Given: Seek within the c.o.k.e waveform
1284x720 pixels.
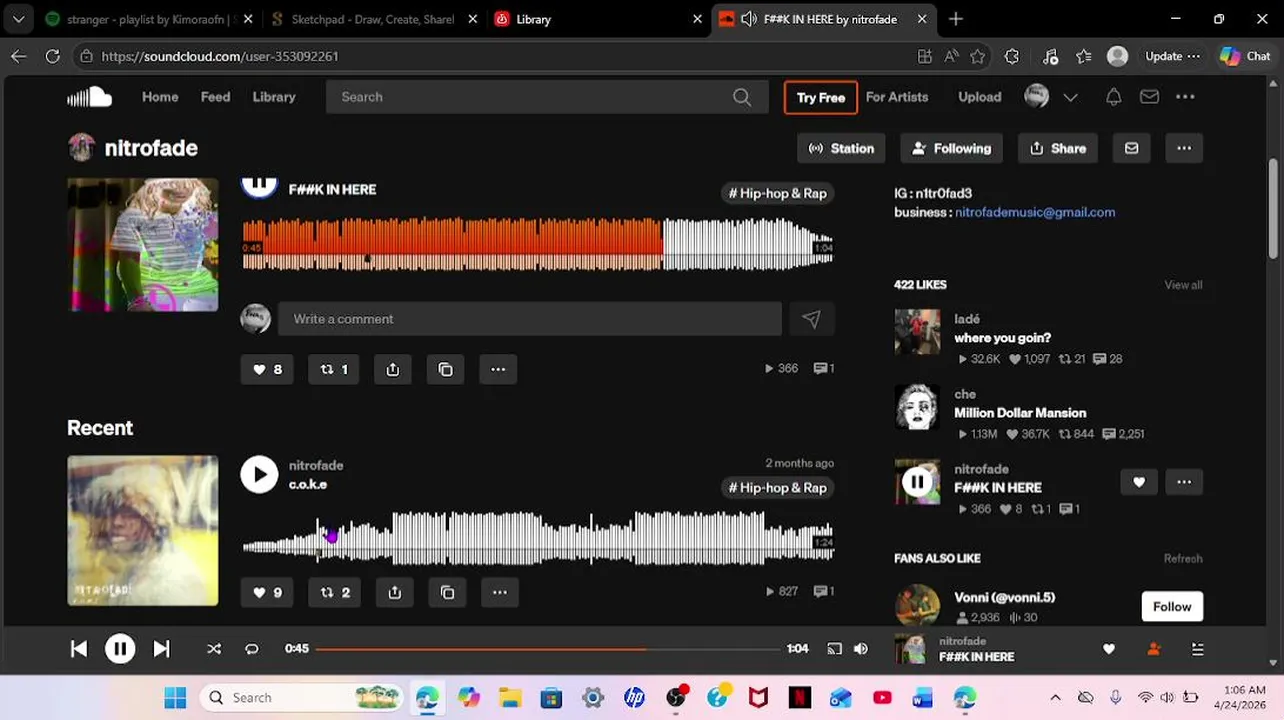Looking at the screenshot, I should (538, 540).
